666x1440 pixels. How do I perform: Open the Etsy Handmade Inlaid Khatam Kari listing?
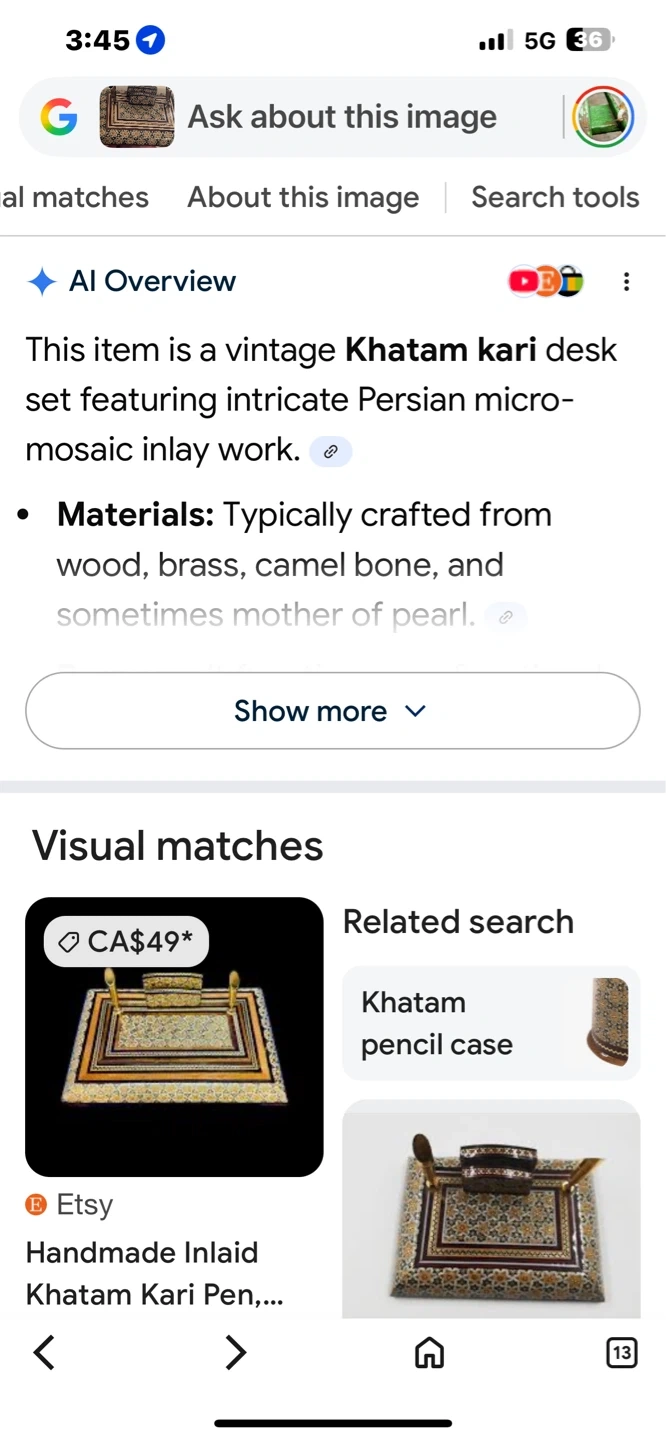[x=154, y=1273]
